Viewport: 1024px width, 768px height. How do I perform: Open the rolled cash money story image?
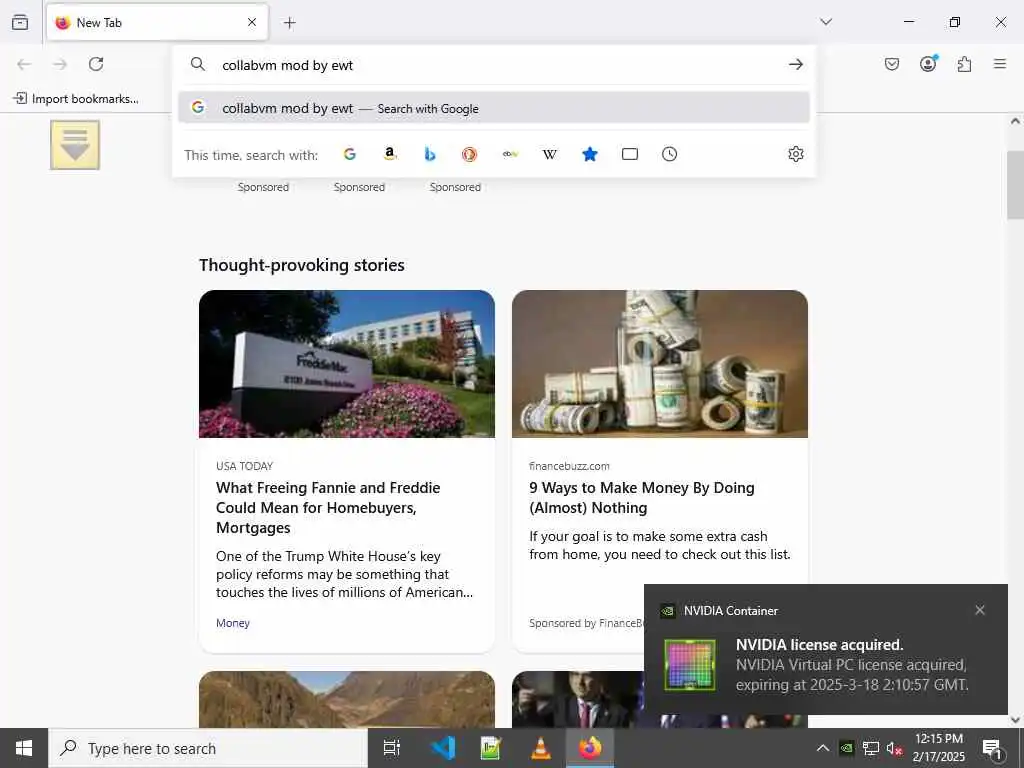pyautogui.click(x=660, y=364)
